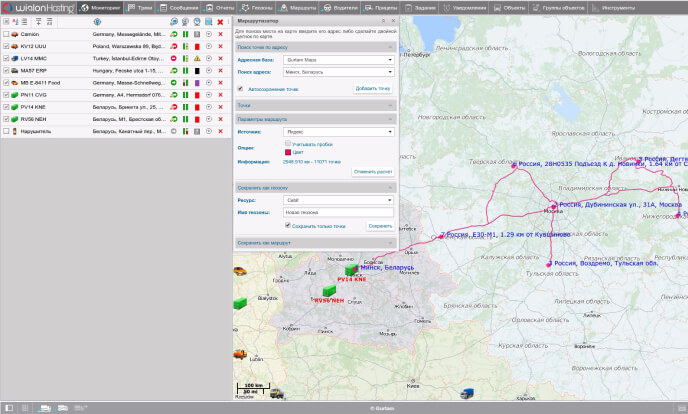The width and height of the screenshot is (688, 414).
Task: Open the Инструменты menu
Action: click(613, 7)
